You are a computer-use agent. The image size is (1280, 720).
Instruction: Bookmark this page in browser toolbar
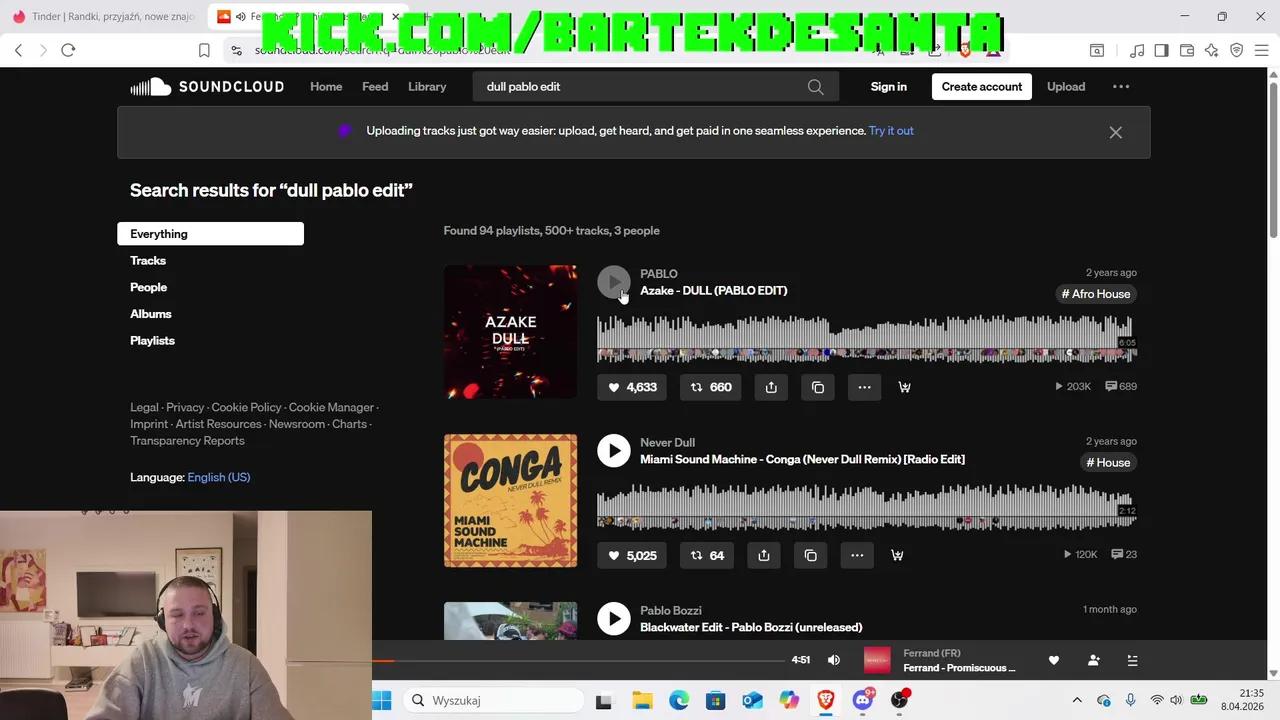(204, 50)
